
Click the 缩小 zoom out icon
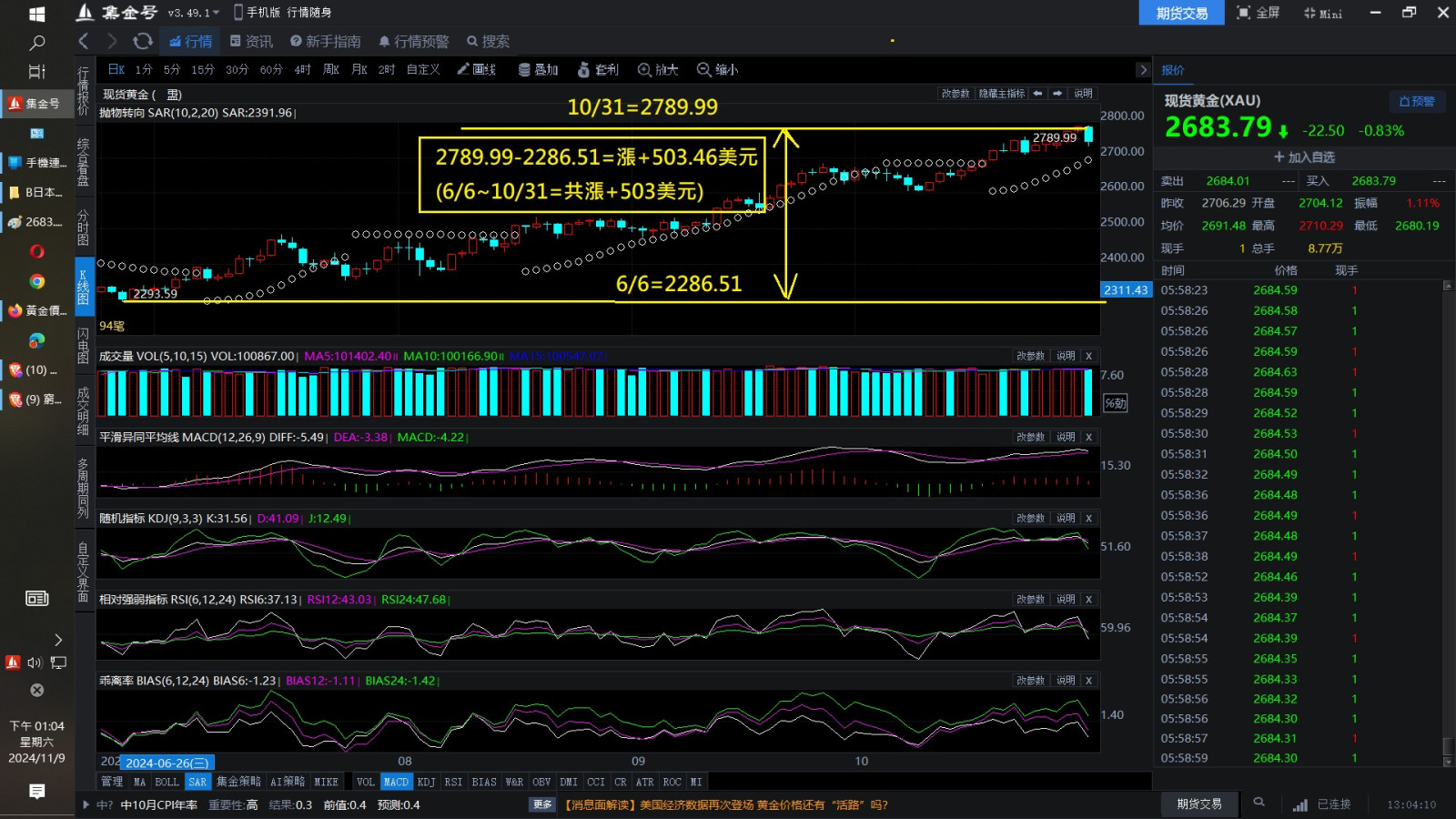click(x=717, y=69)
